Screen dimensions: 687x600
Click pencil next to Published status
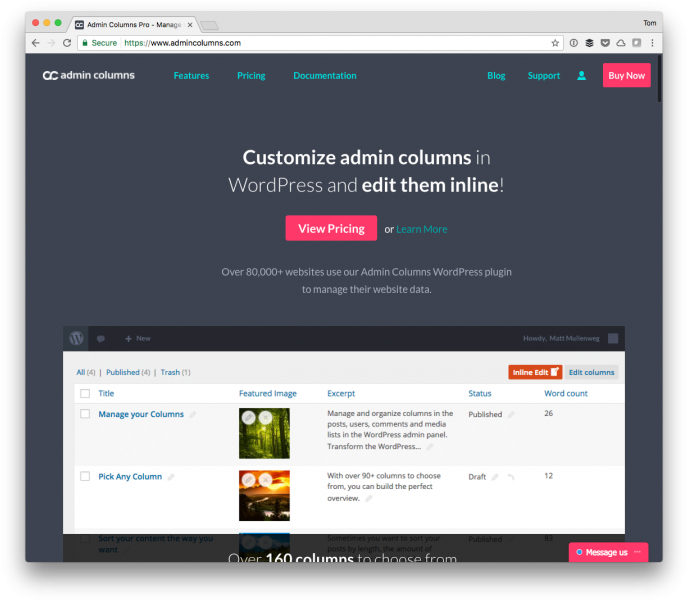coord(511,415)
